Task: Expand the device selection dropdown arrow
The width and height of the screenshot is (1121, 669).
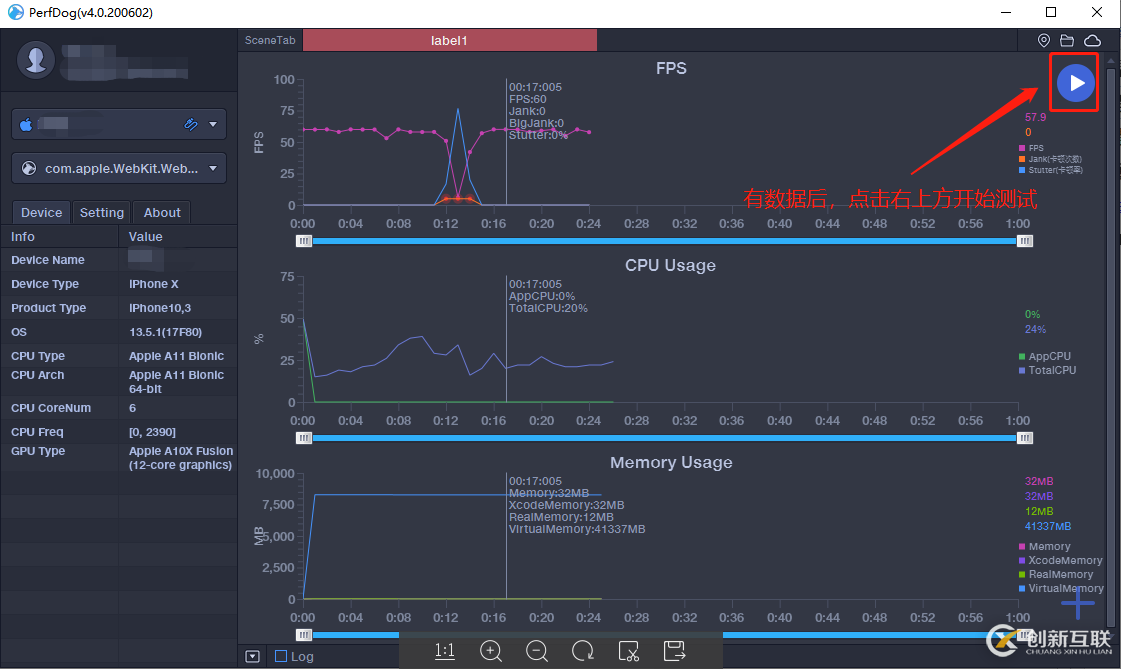Action: point(213,124)
